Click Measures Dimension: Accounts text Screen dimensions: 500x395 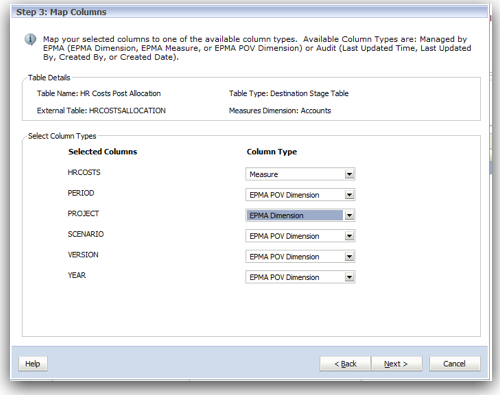pyautogui.click(x=280, y=111)
